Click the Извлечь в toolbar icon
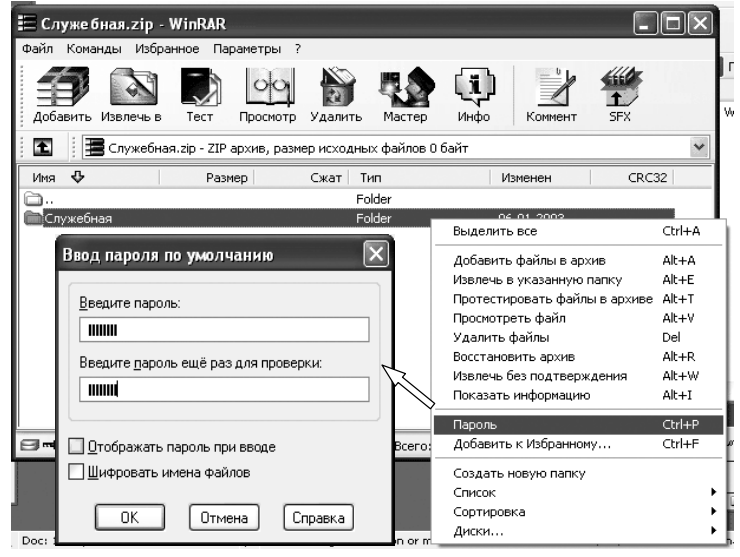 (x=132, y=94)
